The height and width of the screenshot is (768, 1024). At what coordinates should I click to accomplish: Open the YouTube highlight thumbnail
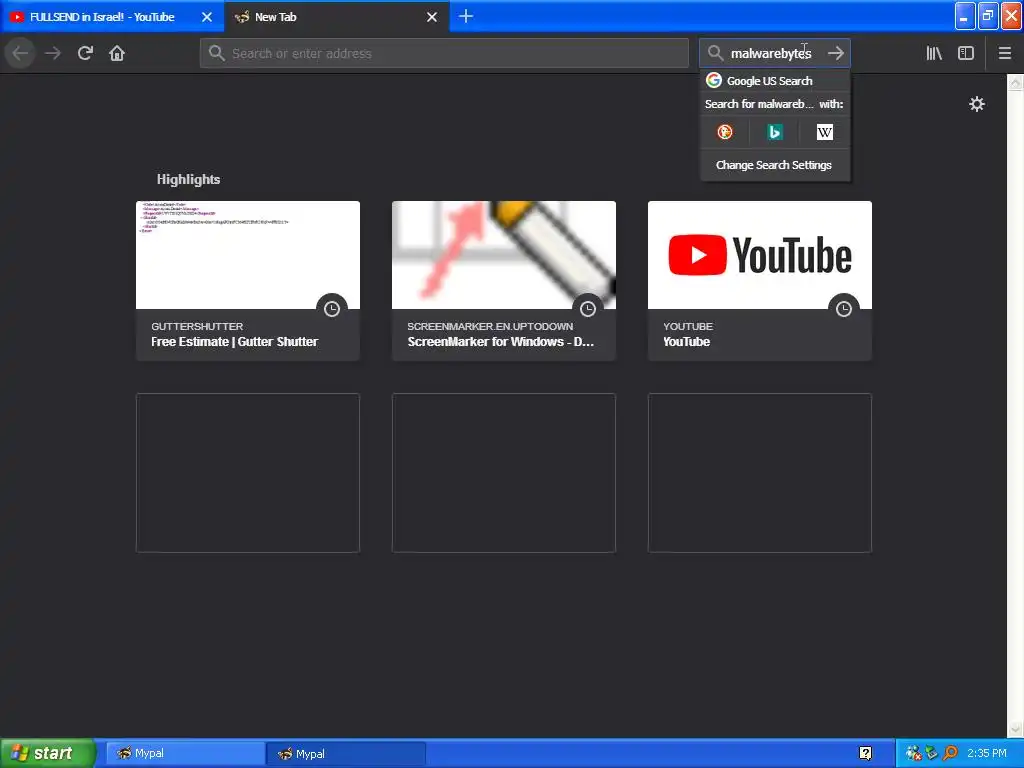pos(760,255)
